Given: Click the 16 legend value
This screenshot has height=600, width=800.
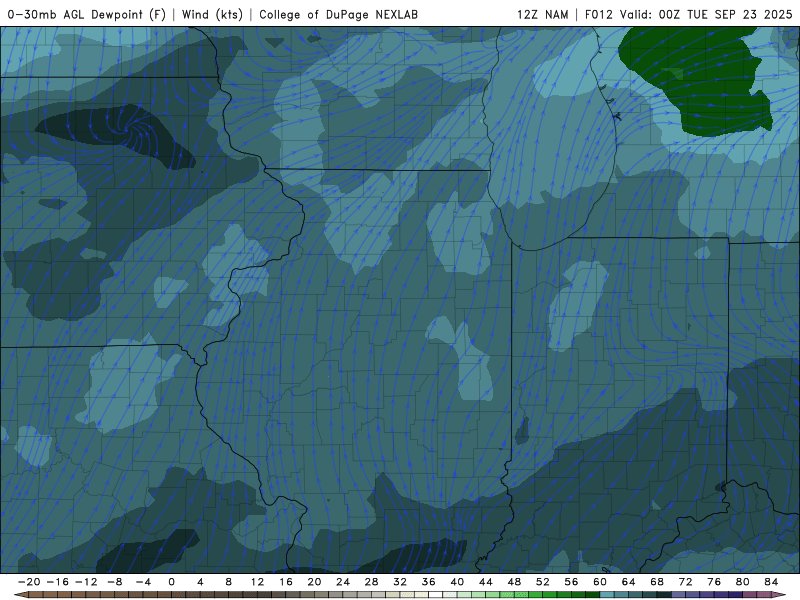Looking at the screenshot, I should point(286,582).
